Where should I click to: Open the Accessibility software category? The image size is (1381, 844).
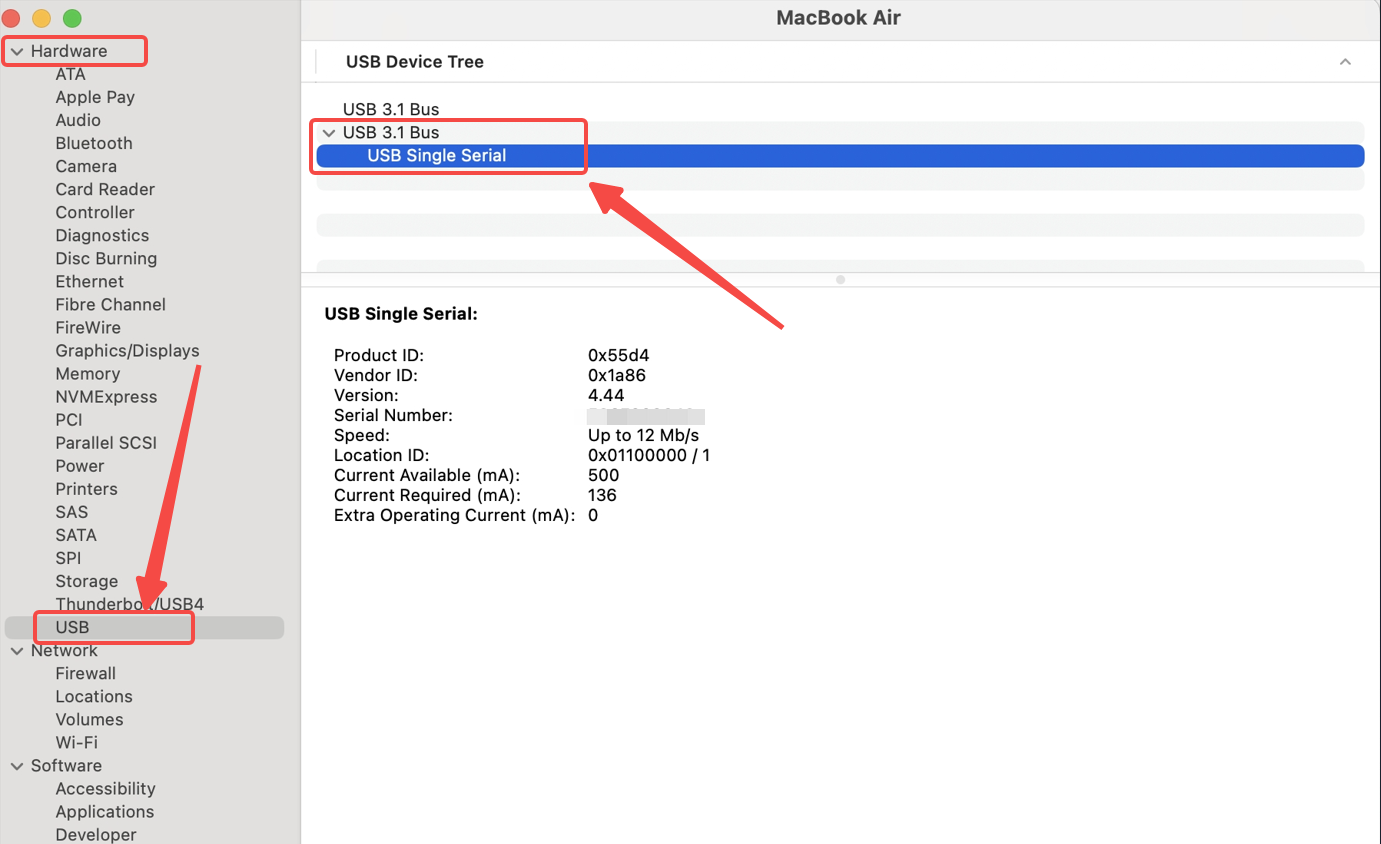pyautogui.click(x=106, y=788)
